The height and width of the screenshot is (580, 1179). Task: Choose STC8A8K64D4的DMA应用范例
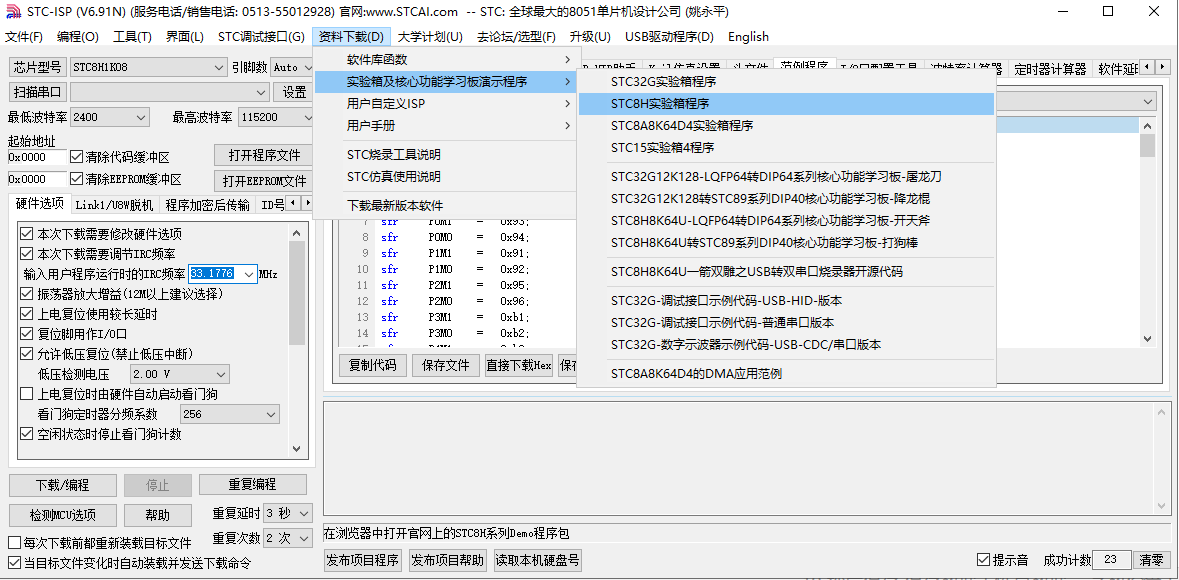pyautogui.click(x=787, y=374)
